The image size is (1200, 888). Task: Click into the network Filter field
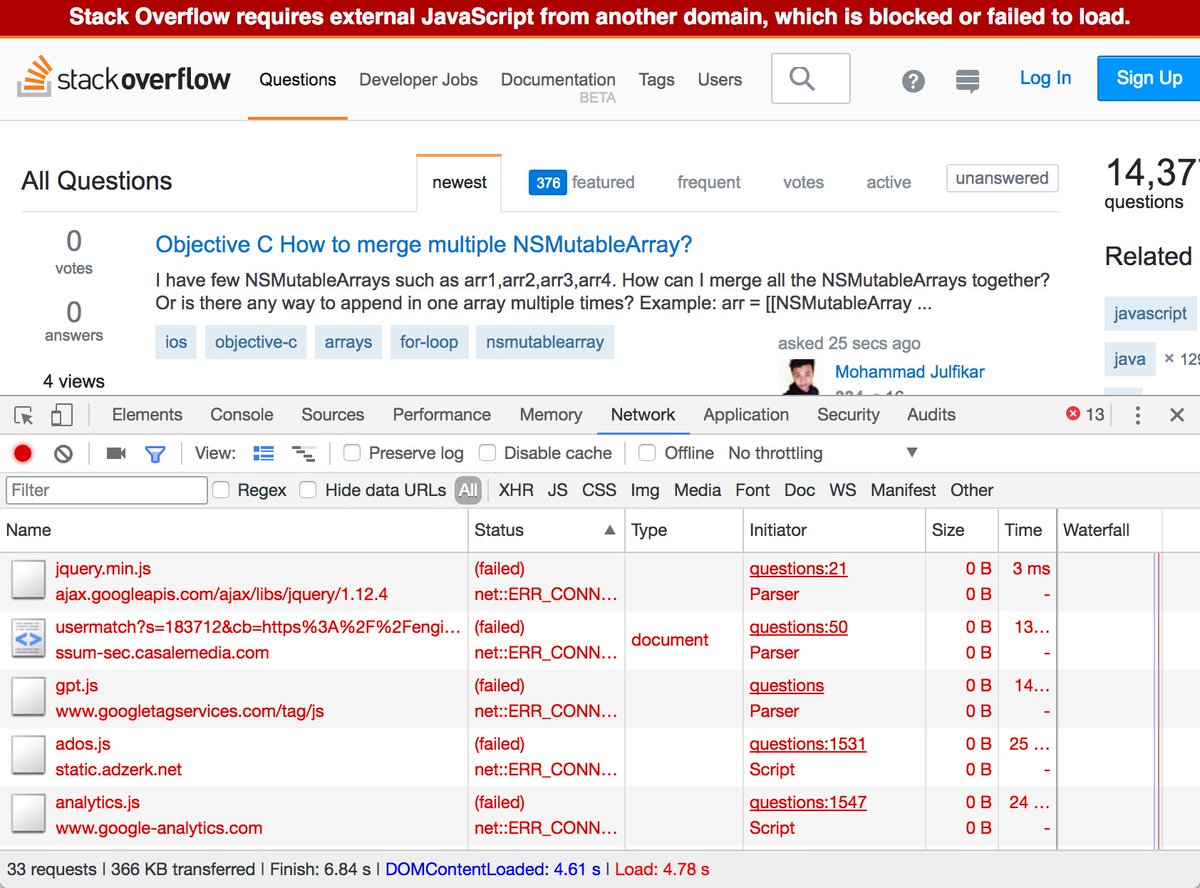(106, 490)
